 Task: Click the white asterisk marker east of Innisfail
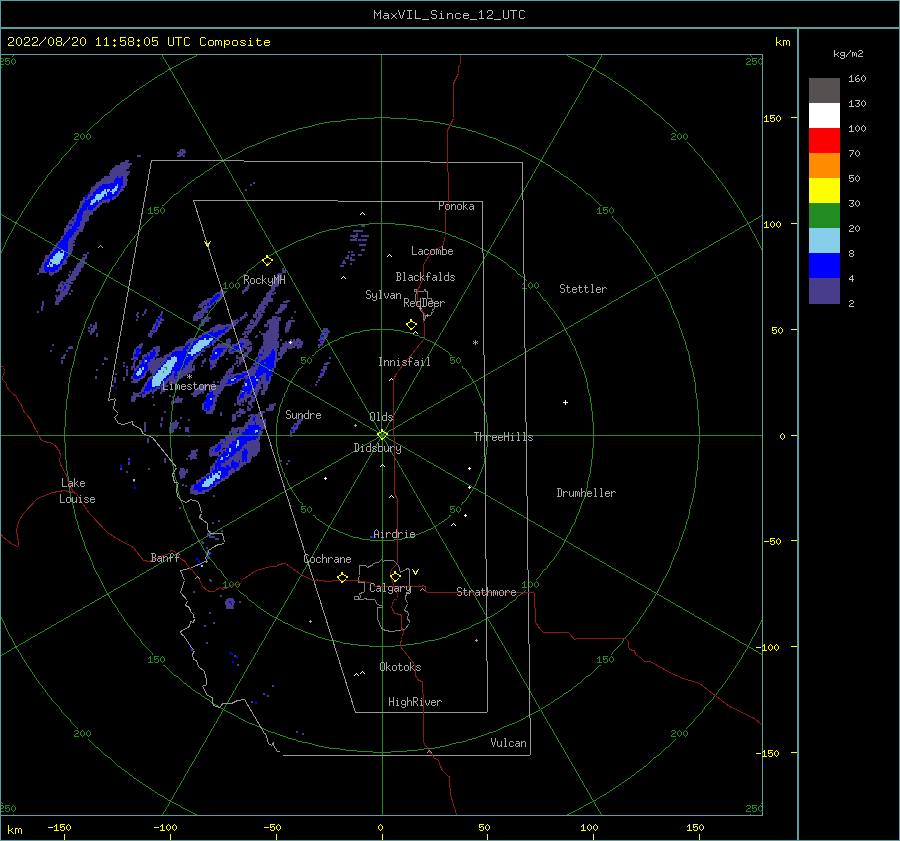(x=475, y=343)
